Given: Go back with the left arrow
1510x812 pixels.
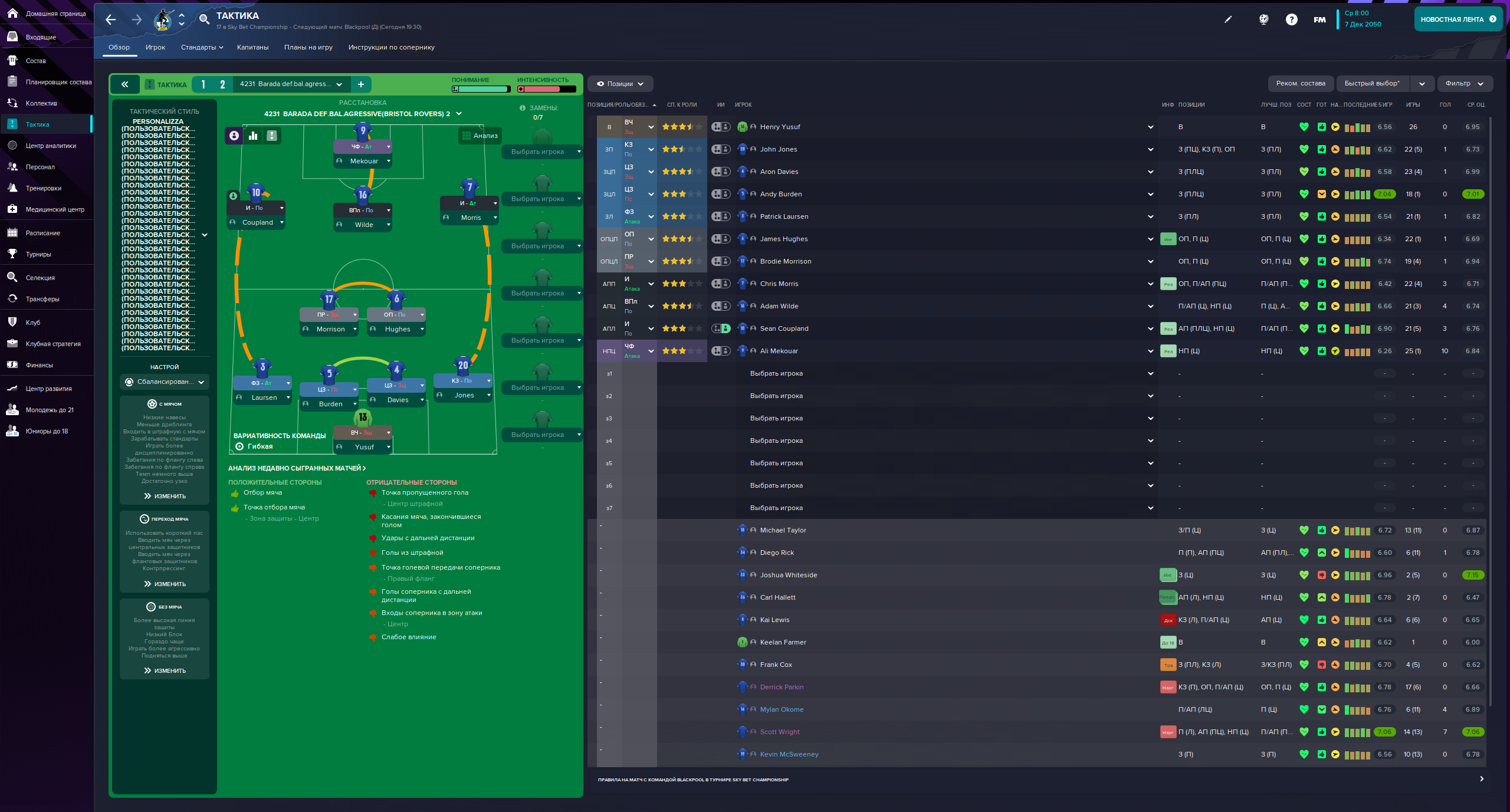Looking at the screenshot, I should tap(110, 19).
